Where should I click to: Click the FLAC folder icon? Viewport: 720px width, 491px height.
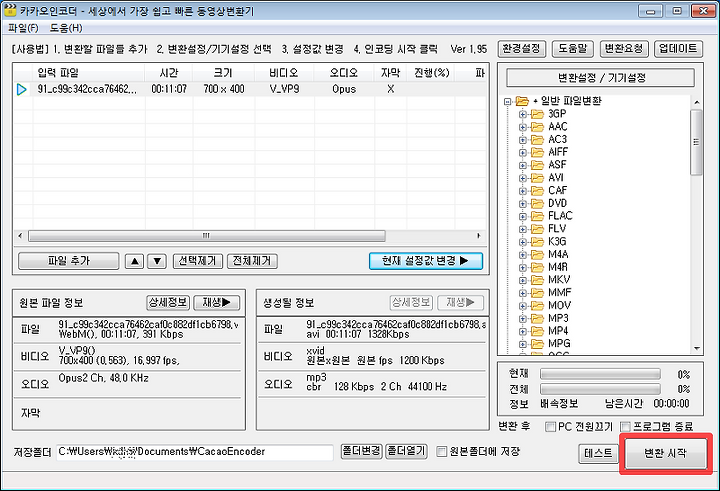[537, 216]
